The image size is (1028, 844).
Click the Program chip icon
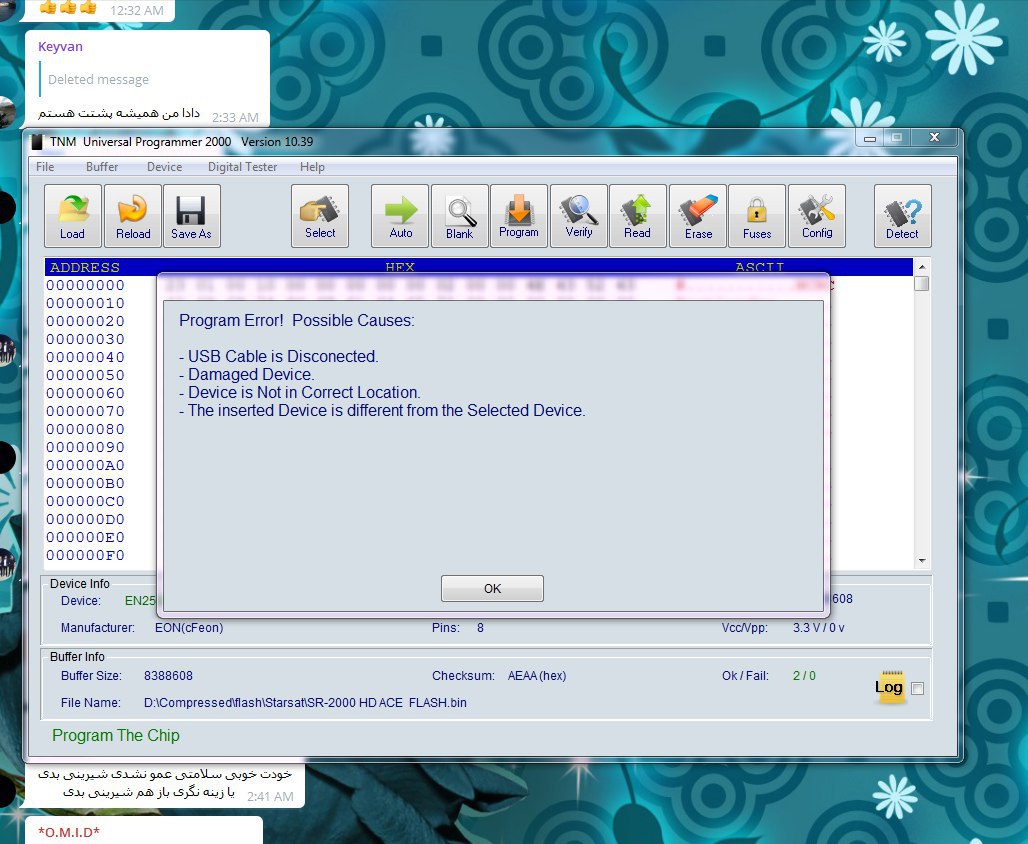519,216
